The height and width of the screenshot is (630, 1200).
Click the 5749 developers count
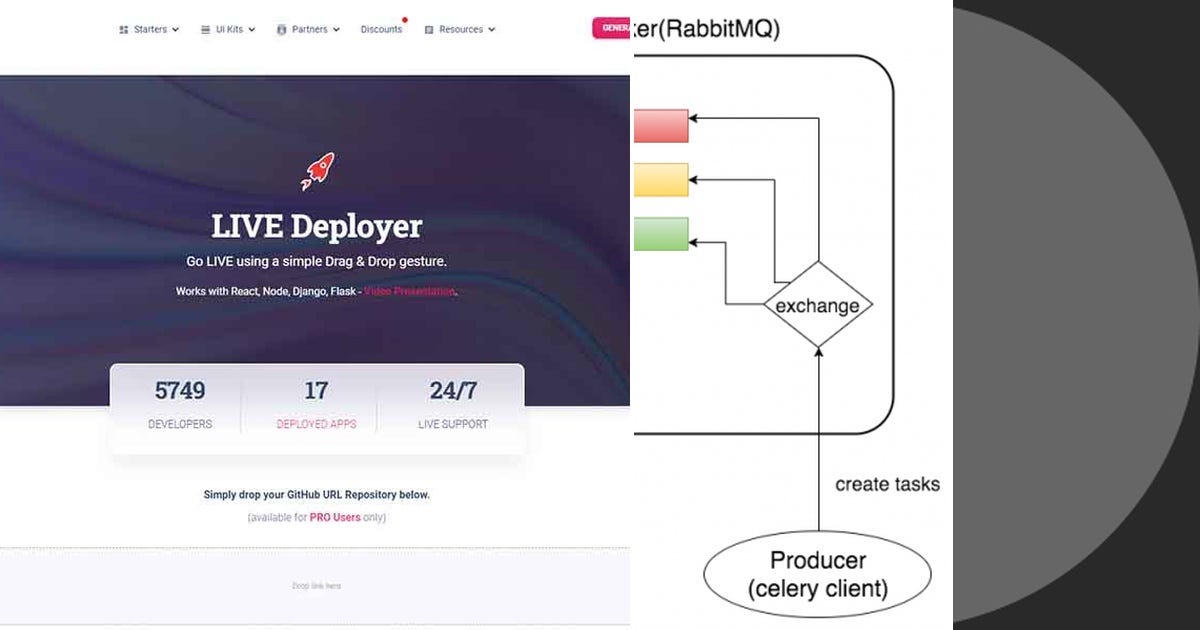click(180, 391)
